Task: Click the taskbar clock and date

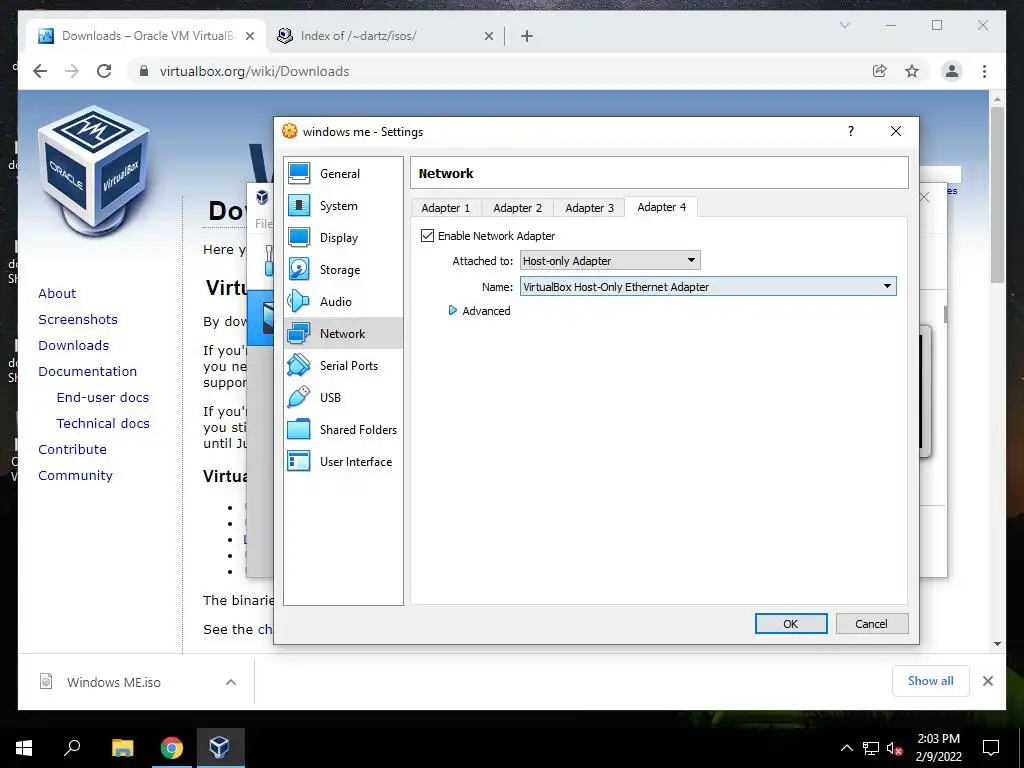Action: [x=938, y=748]
